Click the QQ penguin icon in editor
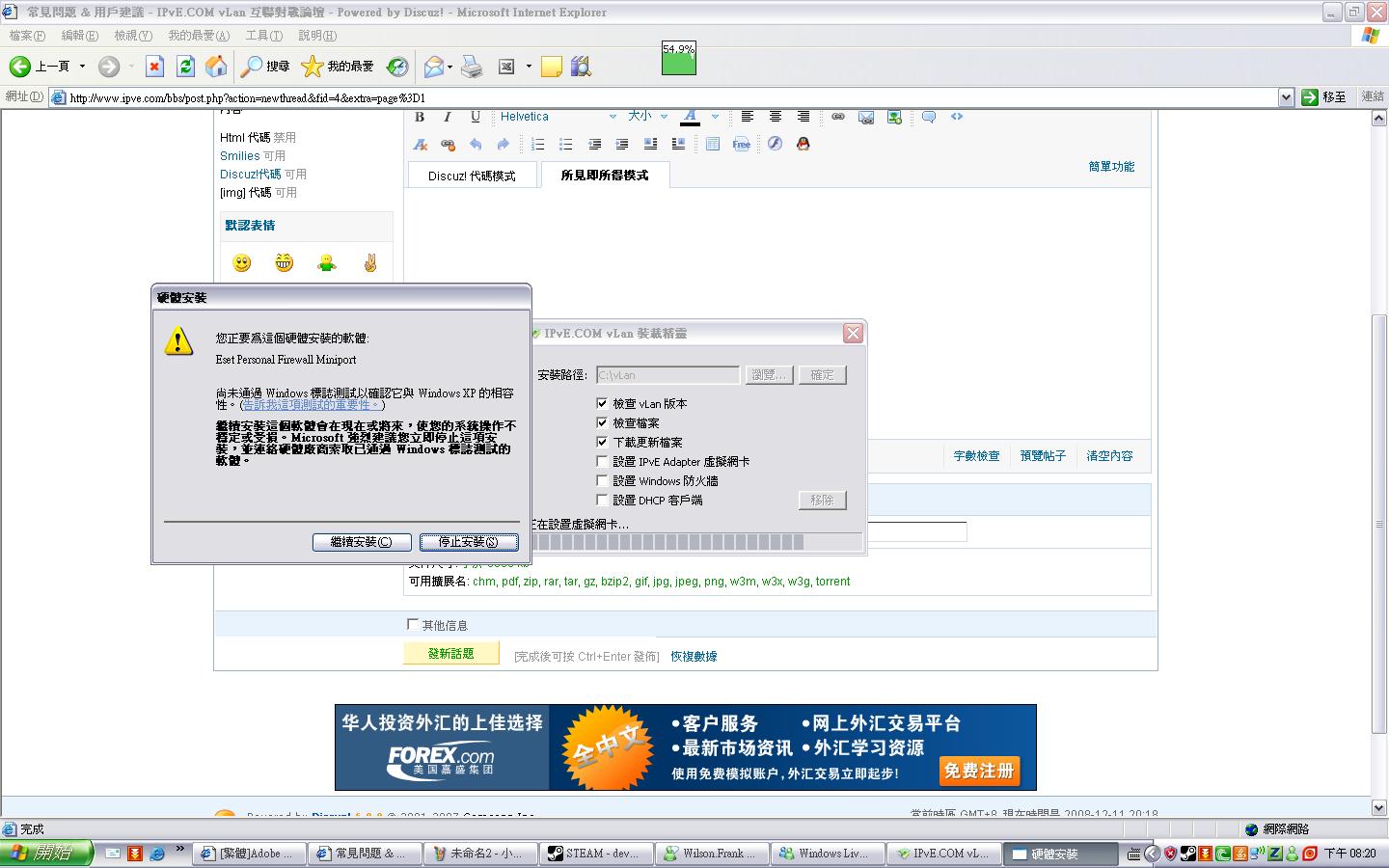The height and width of the screenshot is (868, 1389). point(803,144)
